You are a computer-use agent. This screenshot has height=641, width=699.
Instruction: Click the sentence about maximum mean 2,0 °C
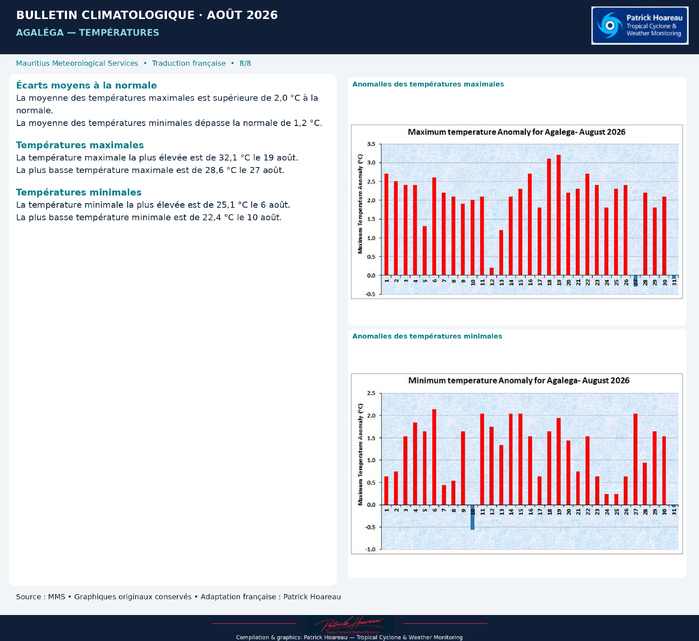pos(167,104)
